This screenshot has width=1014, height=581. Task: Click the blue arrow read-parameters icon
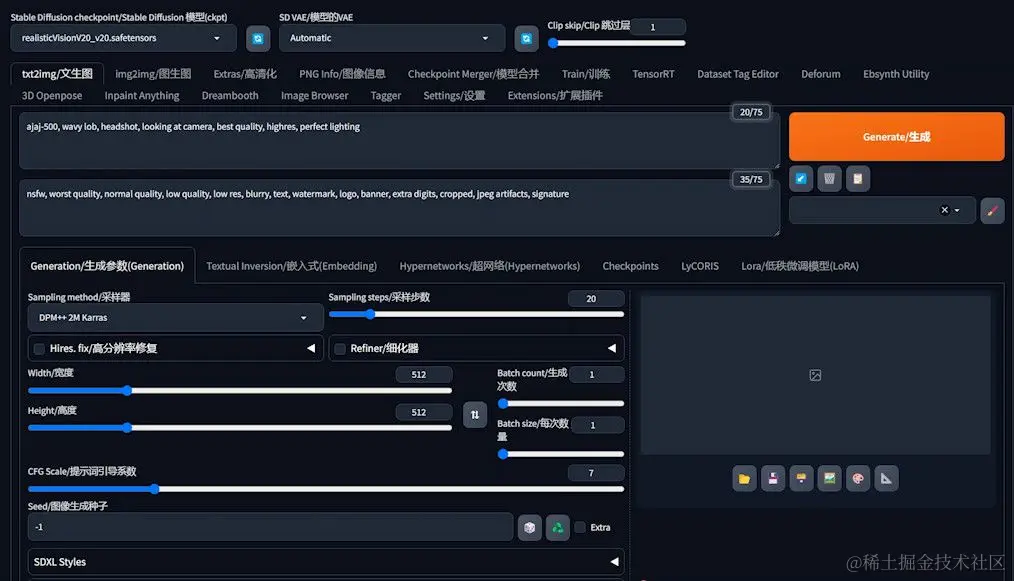(x=801, y=179)
